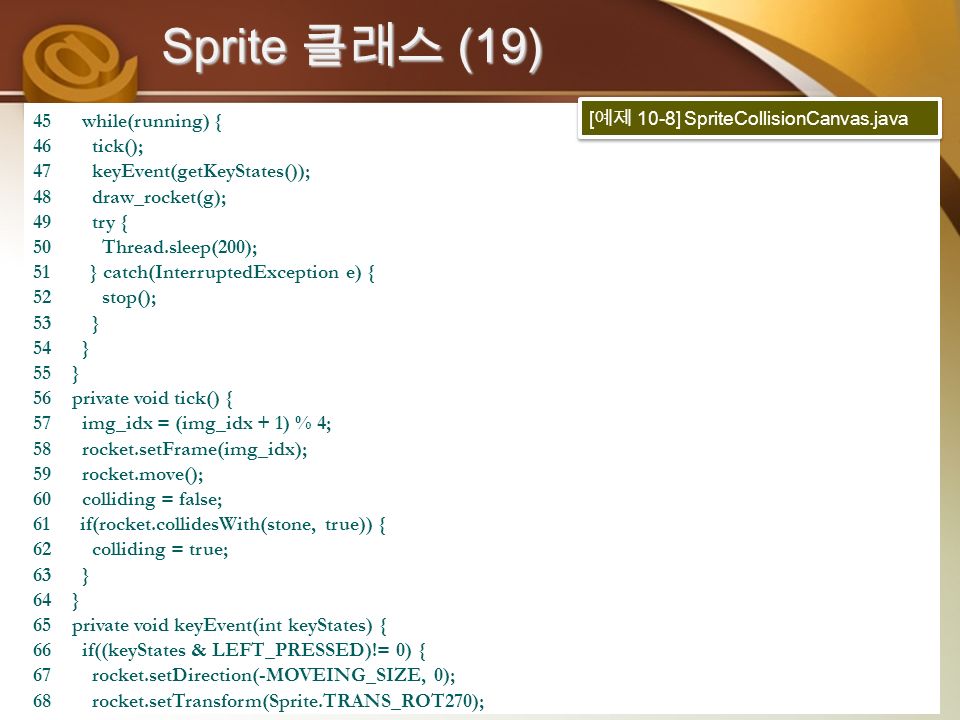Click closing brace on line 64

pos(75,601)
